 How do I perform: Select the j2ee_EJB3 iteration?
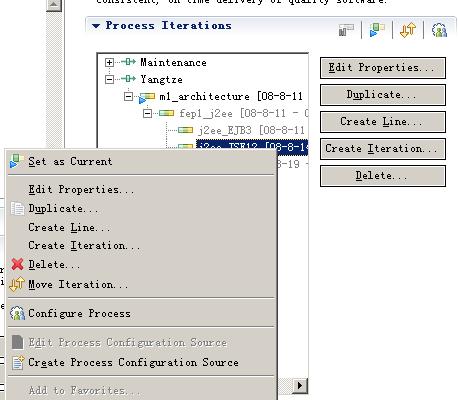(252, 130)
